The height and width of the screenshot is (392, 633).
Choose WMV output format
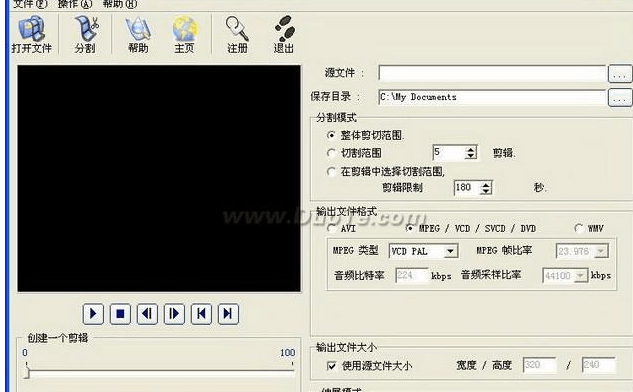pos(579,228)
